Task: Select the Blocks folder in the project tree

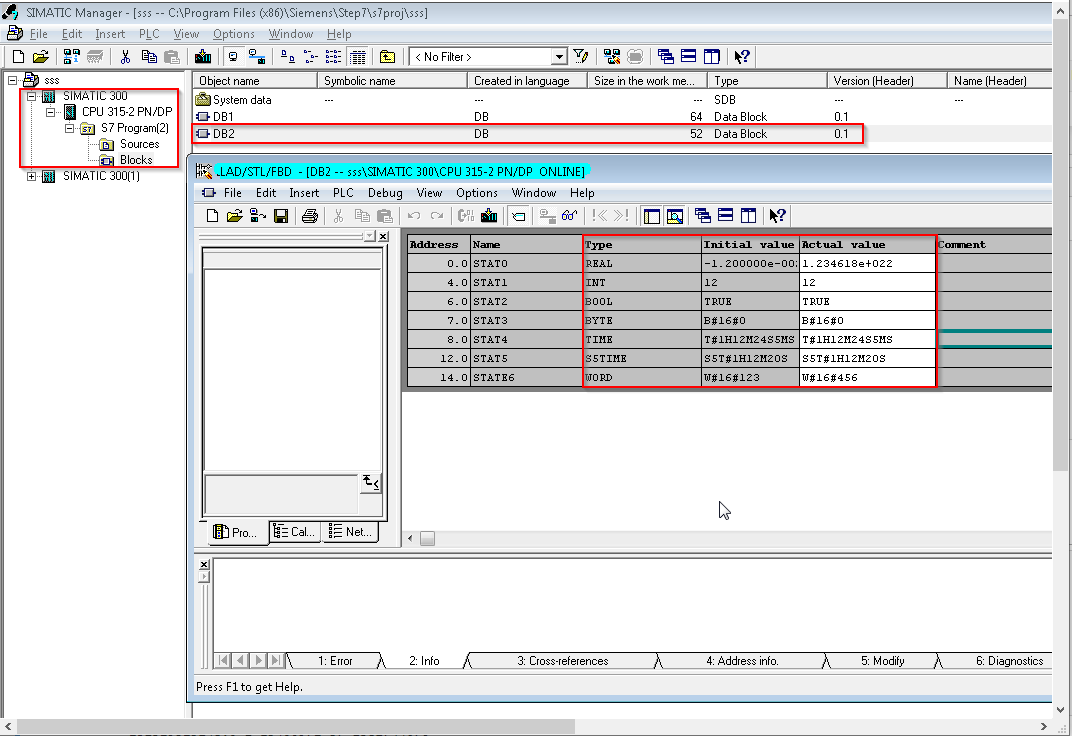Action: click(x=136, y=160)
